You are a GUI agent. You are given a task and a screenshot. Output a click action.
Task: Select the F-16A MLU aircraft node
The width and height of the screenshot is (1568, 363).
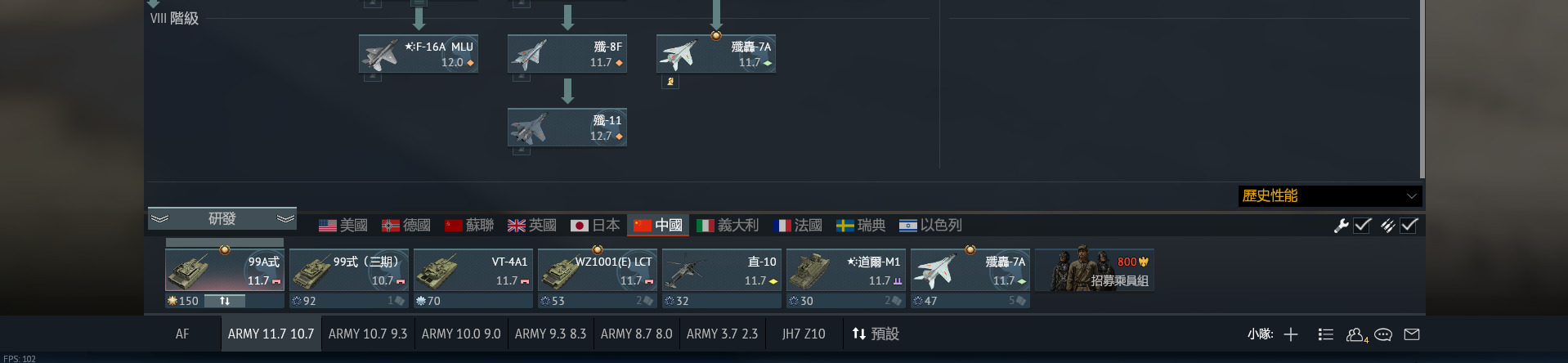(419, 54)
